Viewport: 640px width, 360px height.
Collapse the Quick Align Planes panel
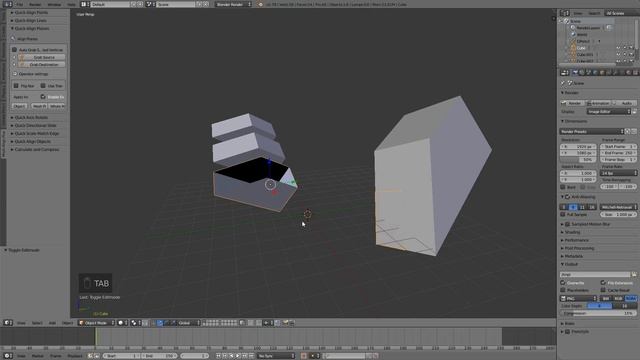click(x=32, y=29)
